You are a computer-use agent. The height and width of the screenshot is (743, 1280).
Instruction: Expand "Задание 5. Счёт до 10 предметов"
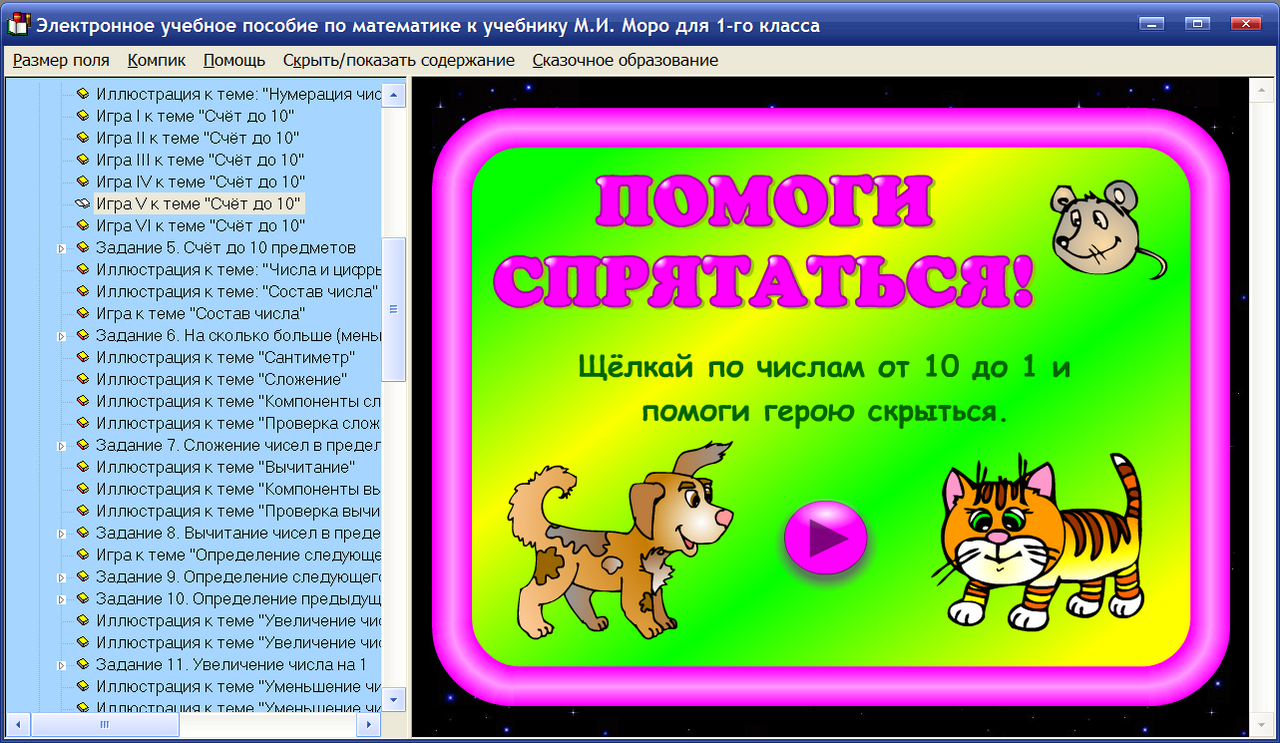[x=62, y=247]
